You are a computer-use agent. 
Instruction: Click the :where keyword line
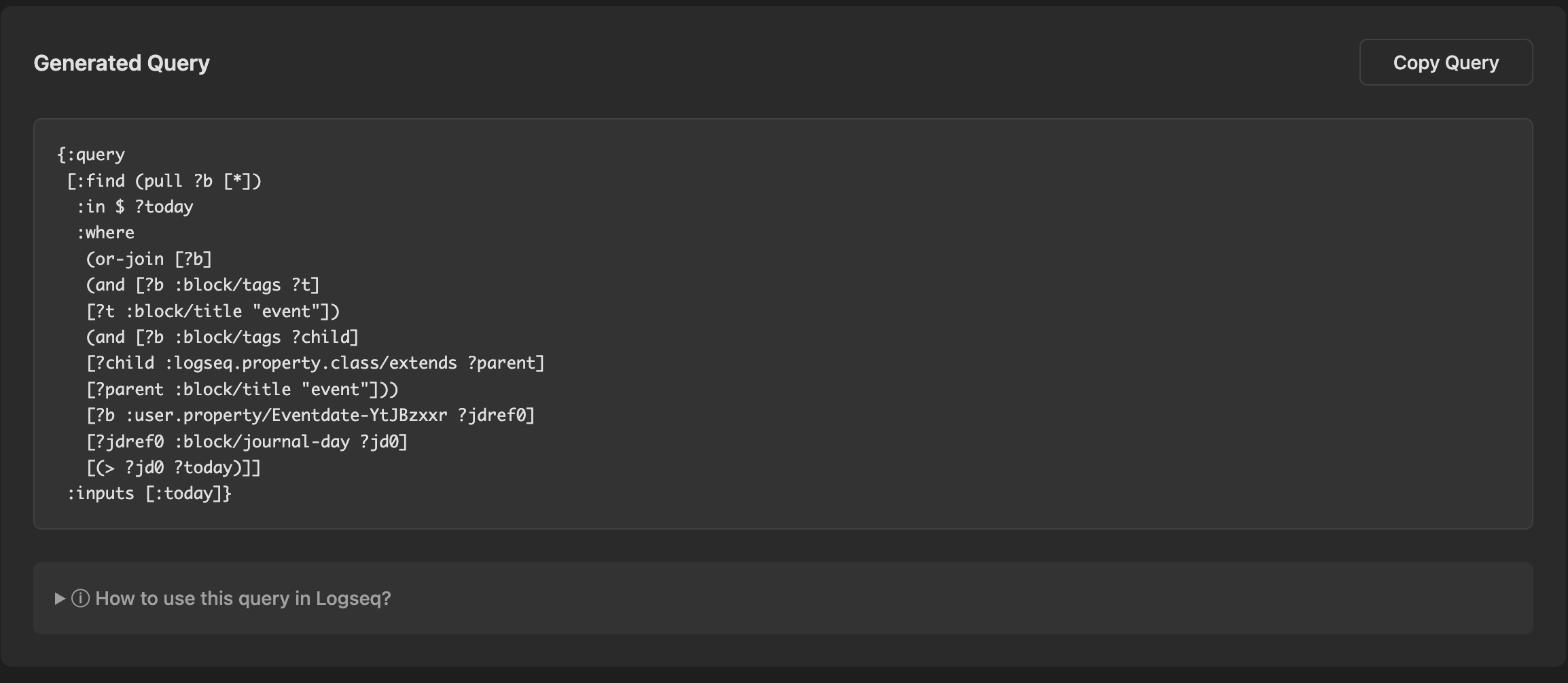click(105, 233)
